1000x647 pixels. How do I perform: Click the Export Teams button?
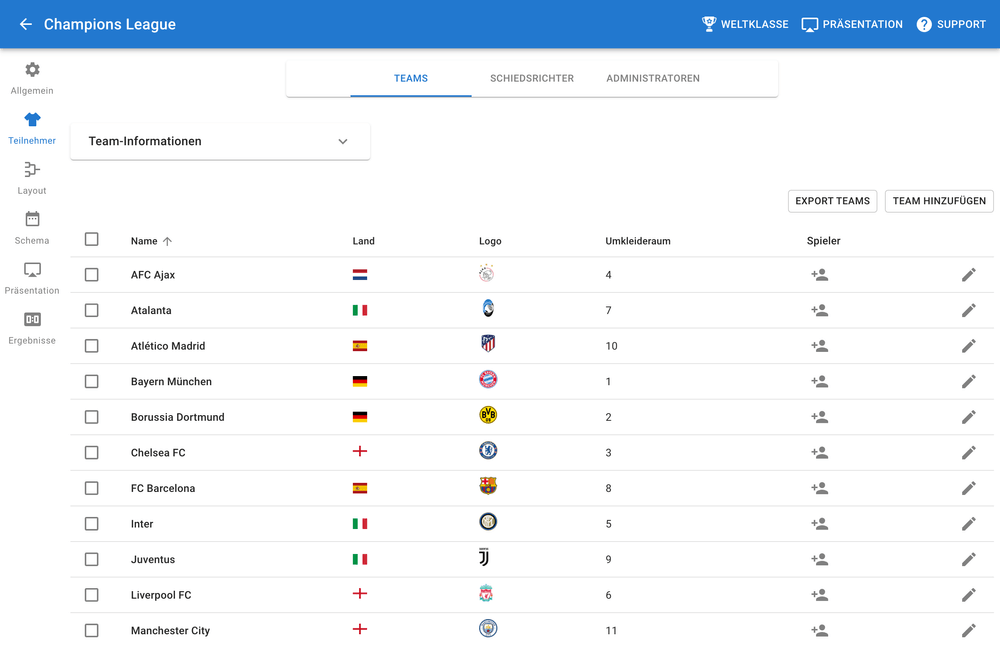[832, 201]
